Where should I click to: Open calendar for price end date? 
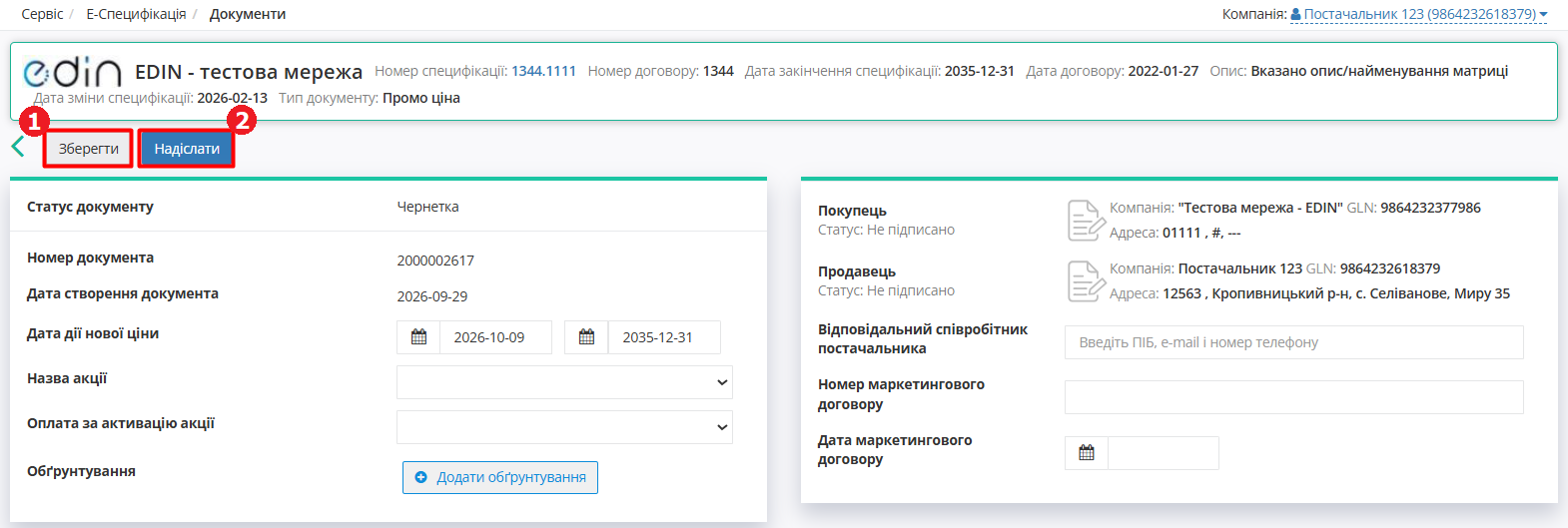click(x=587, y=337)
